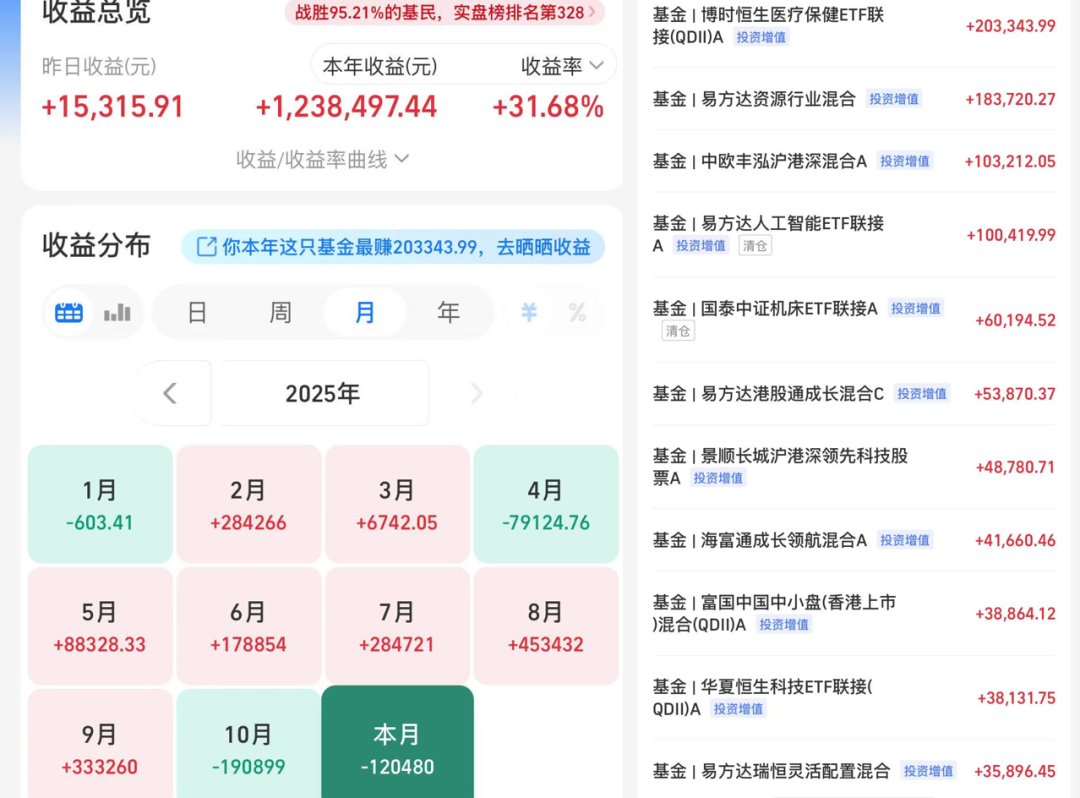The image size is (1080, 798).
Task: Click the share icon in earnings banner
Action: tap(207, 247)
